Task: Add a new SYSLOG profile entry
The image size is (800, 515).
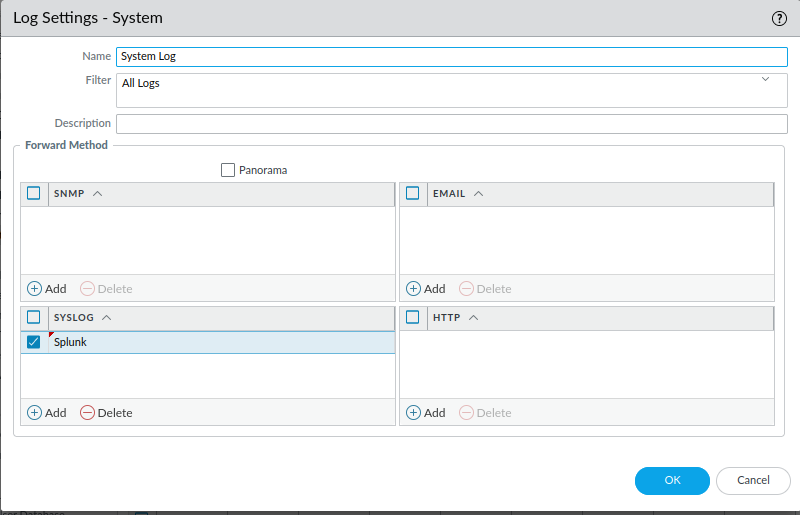Action: pyautogui.click(x=46, y=412)
